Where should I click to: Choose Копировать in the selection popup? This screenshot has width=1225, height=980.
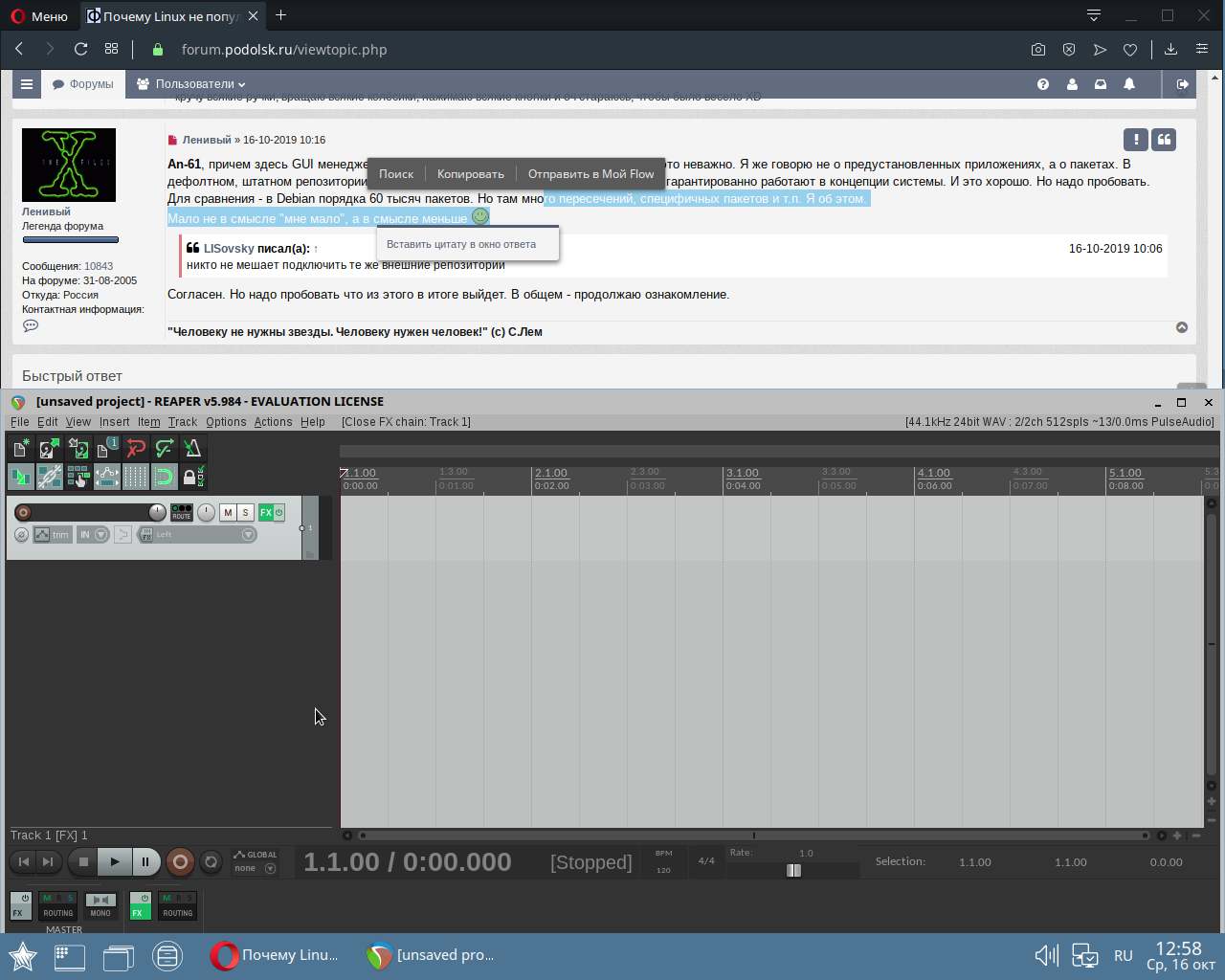[x=470, y=174]
